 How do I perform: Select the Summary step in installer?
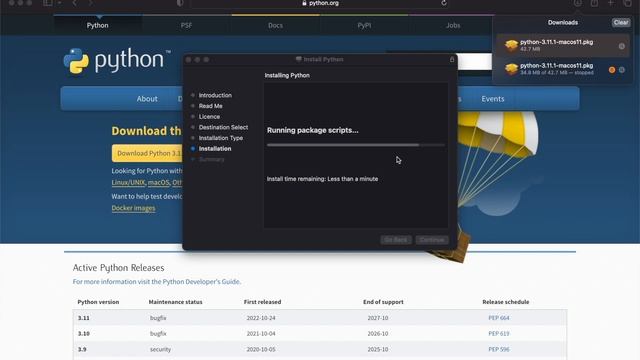click(x=211, y=159)
